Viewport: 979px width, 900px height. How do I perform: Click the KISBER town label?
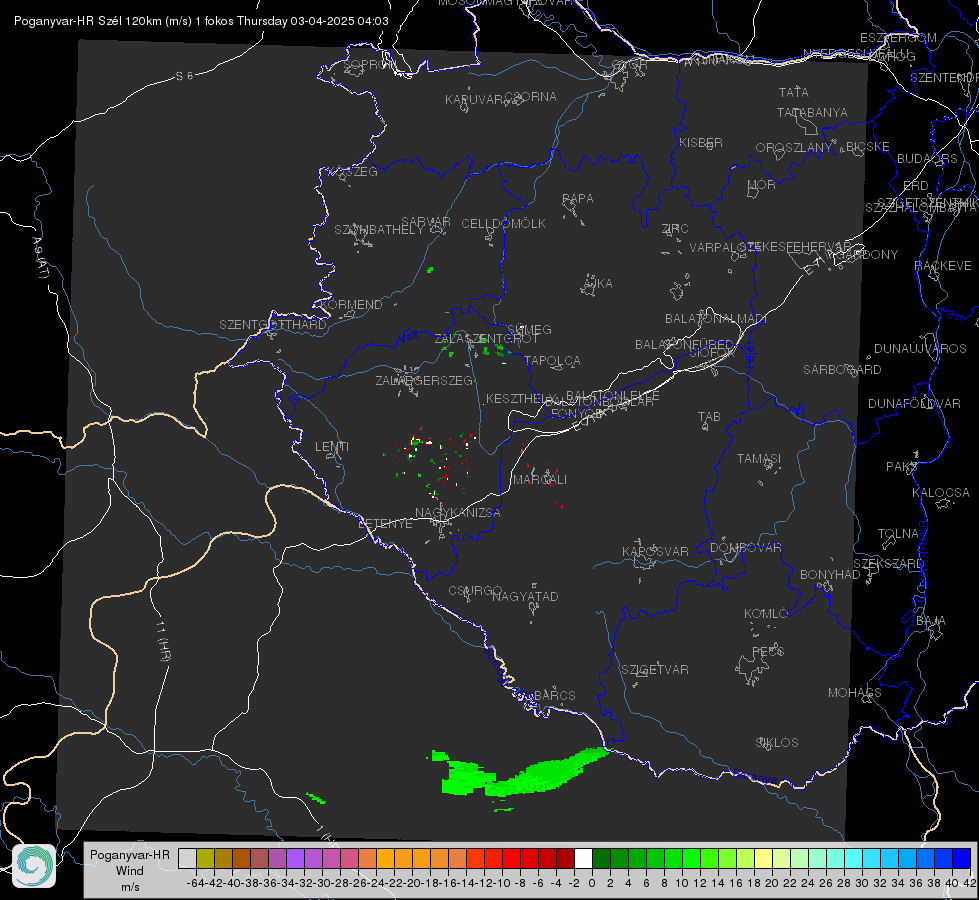(x=701, y=142)
